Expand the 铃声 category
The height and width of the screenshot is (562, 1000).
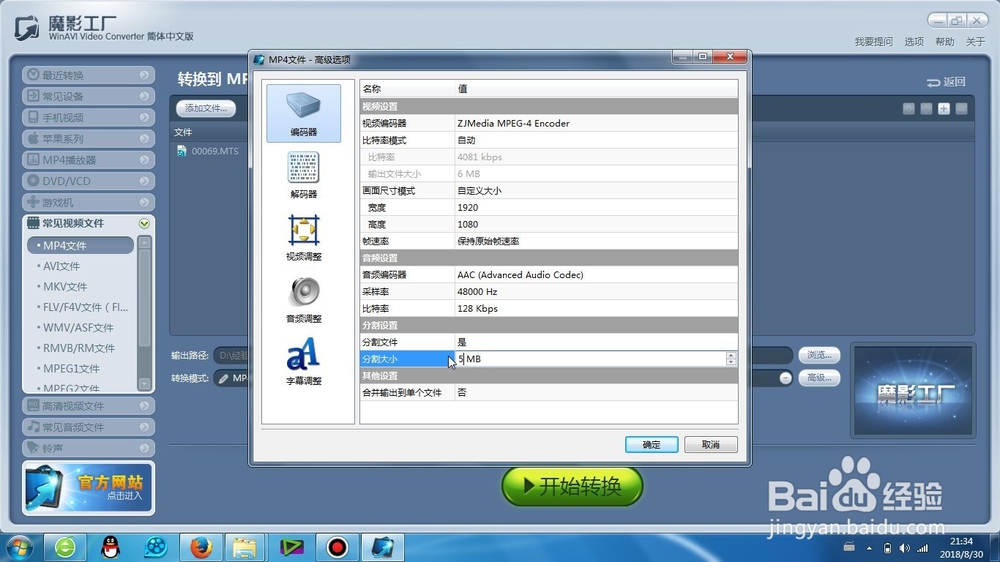pos(88,448)
